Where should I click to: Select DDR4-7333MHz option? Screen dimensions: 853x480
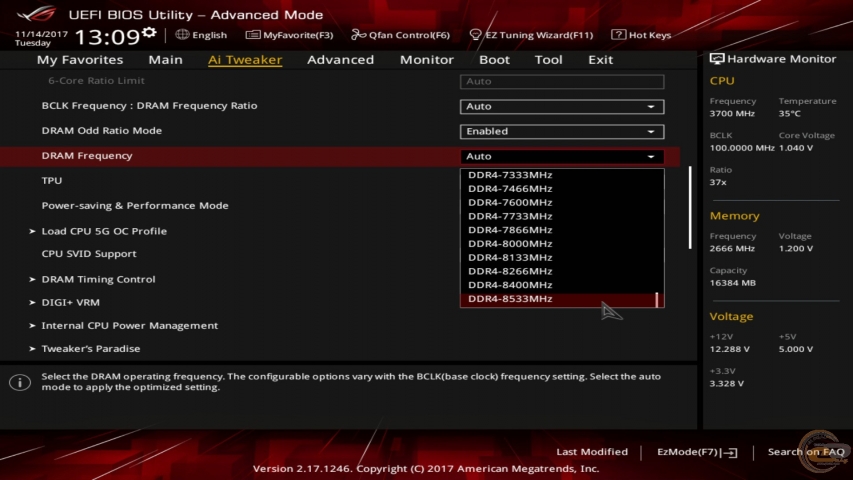(562, 175)
